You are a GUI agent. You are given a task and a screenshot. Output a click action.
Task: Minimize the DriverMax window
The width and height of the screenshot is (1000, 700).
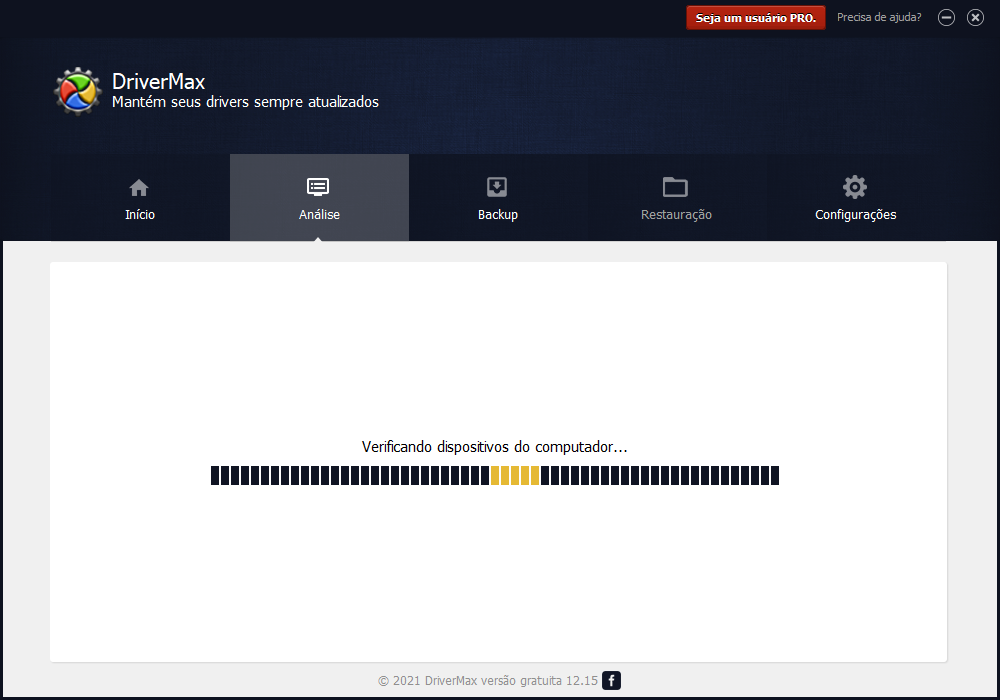[947, 18]
